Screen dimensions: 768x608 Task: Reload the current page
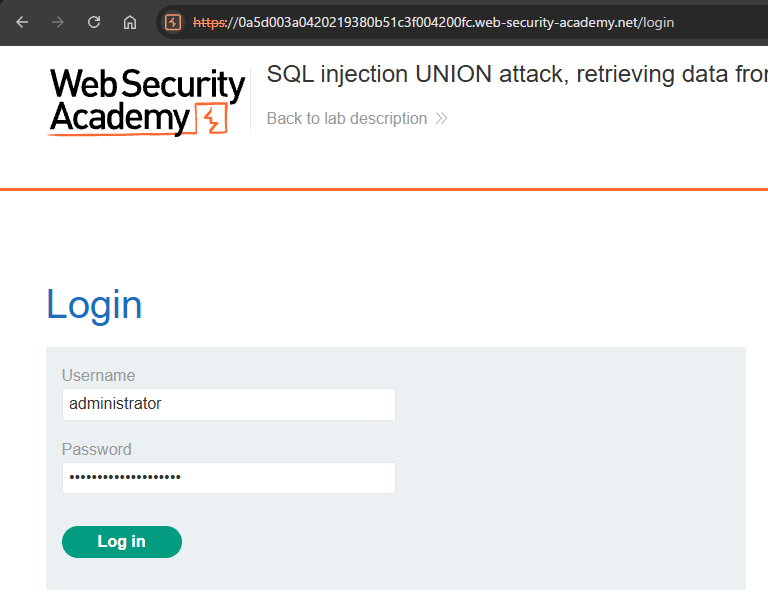point(94,22)
